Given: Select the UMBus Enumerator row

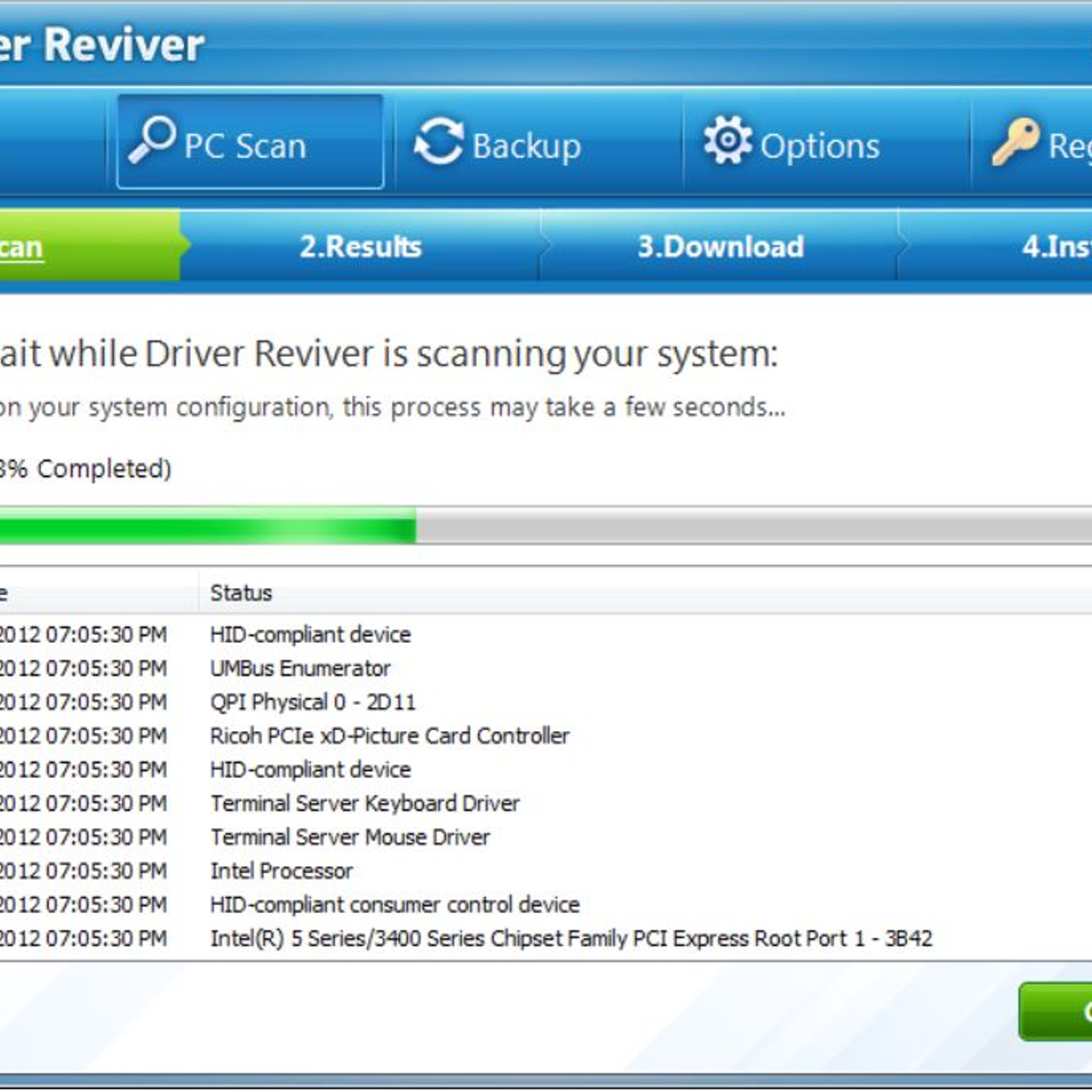Looking at the screenshot, I should tap(300, 668).
